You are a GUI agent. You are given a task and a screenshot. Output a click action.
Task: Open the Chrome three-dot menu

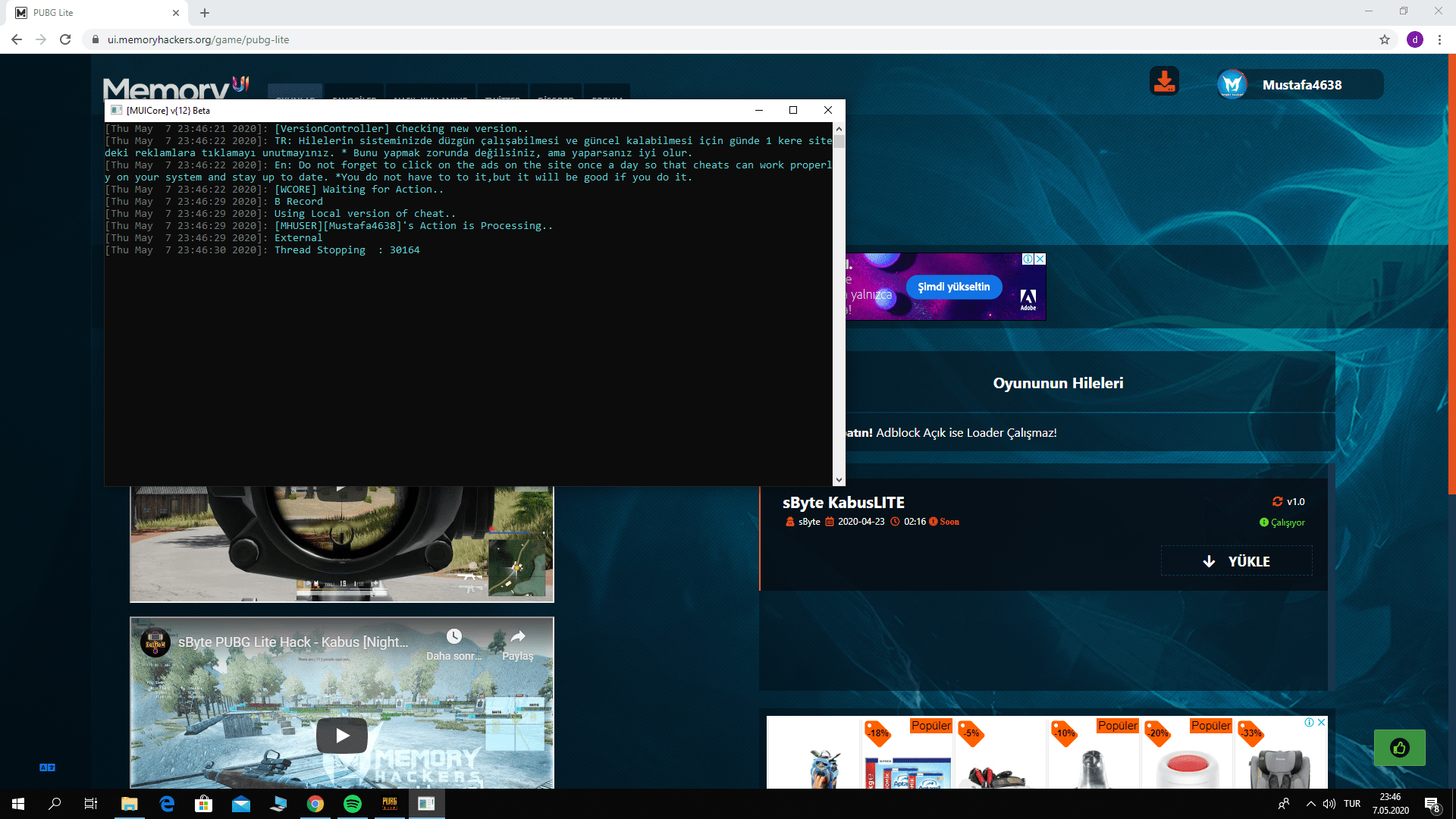(1439, 39)
